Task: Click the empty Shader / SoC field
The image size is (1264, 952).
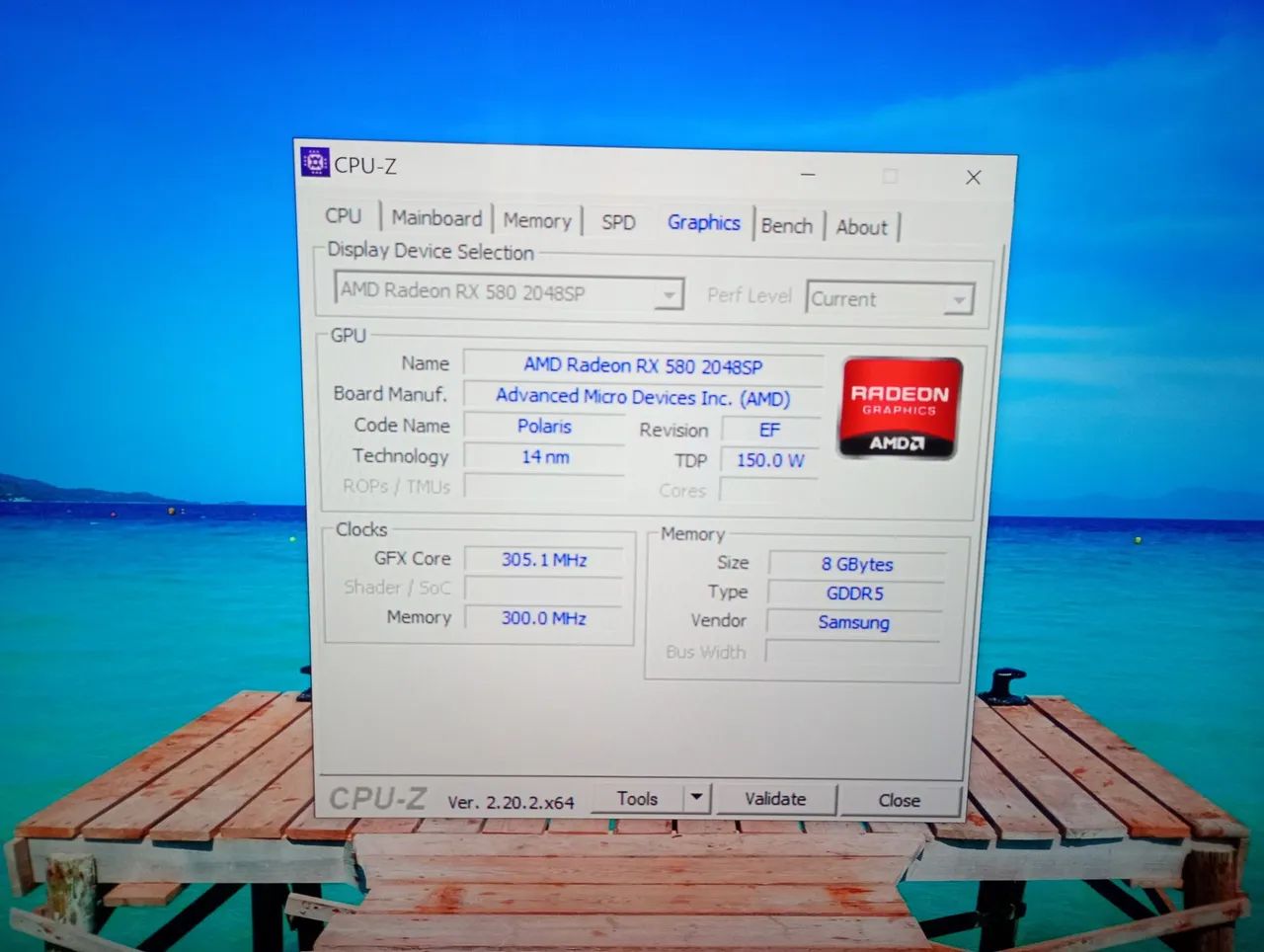Action: tap(543, 590)
